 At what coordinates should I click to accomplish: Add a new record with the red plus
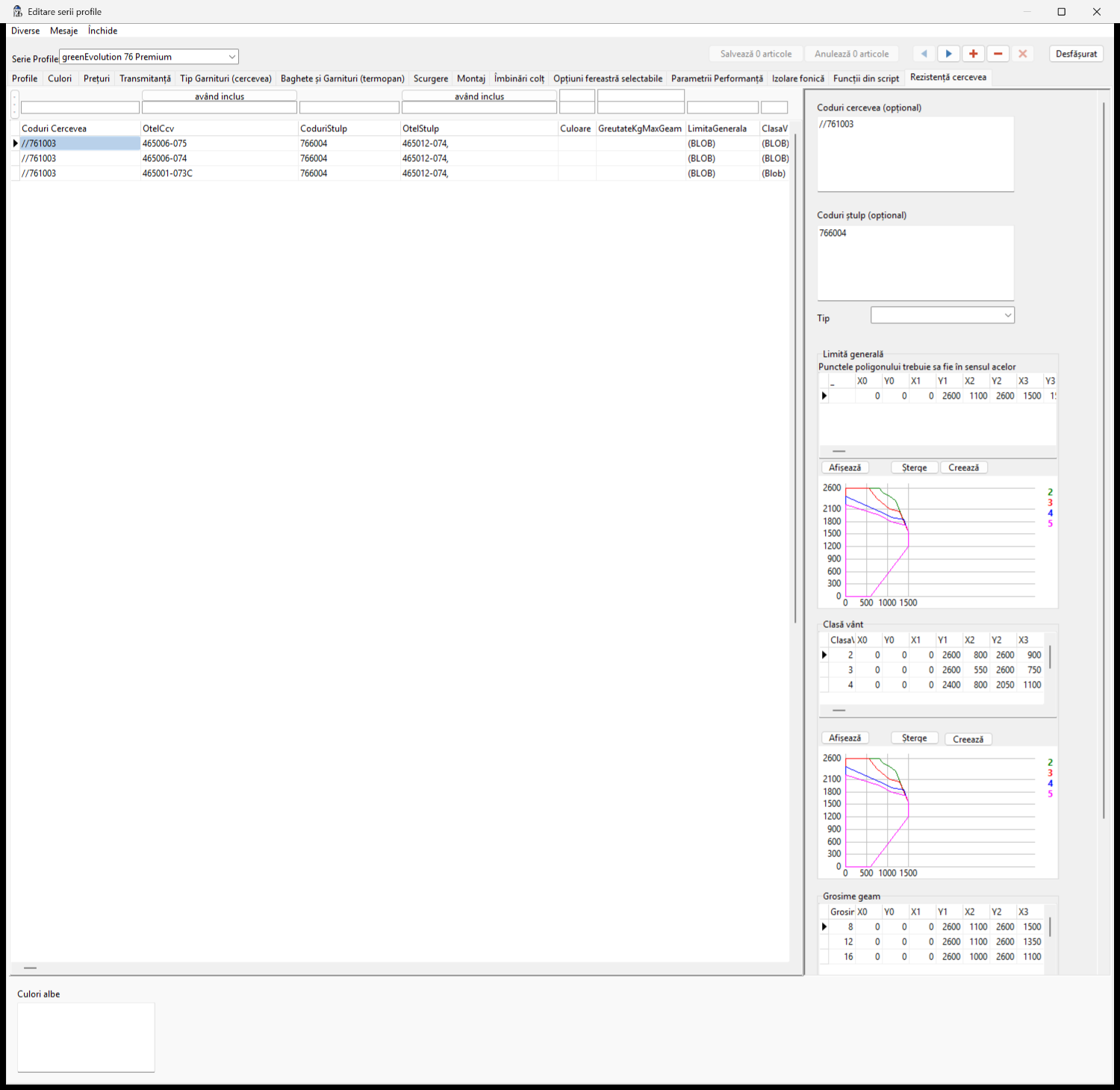pyautogui.click(x=973, y=54)
